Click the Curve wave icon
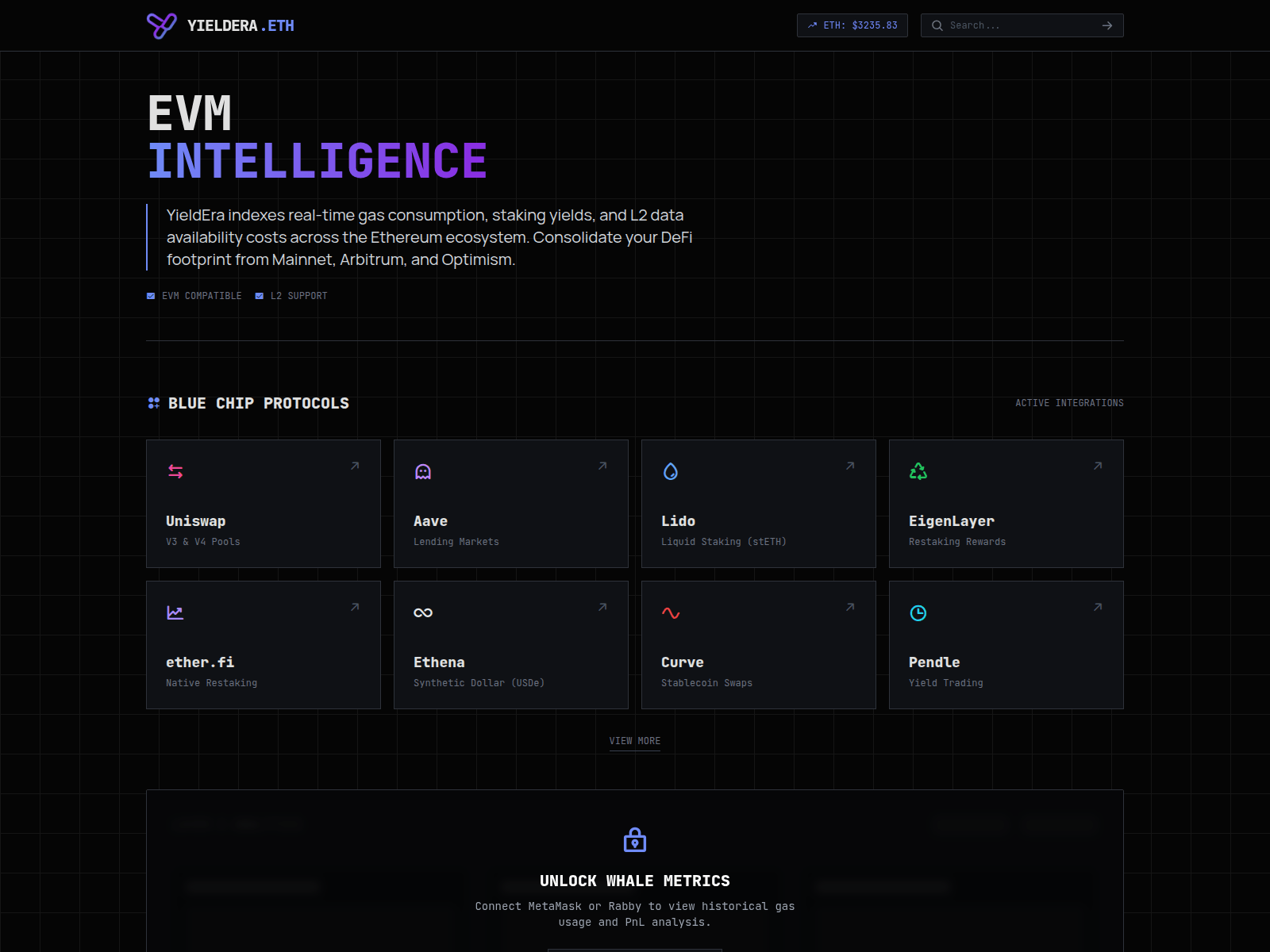Screen dimensions: 1270x952 tap(671, 612)
